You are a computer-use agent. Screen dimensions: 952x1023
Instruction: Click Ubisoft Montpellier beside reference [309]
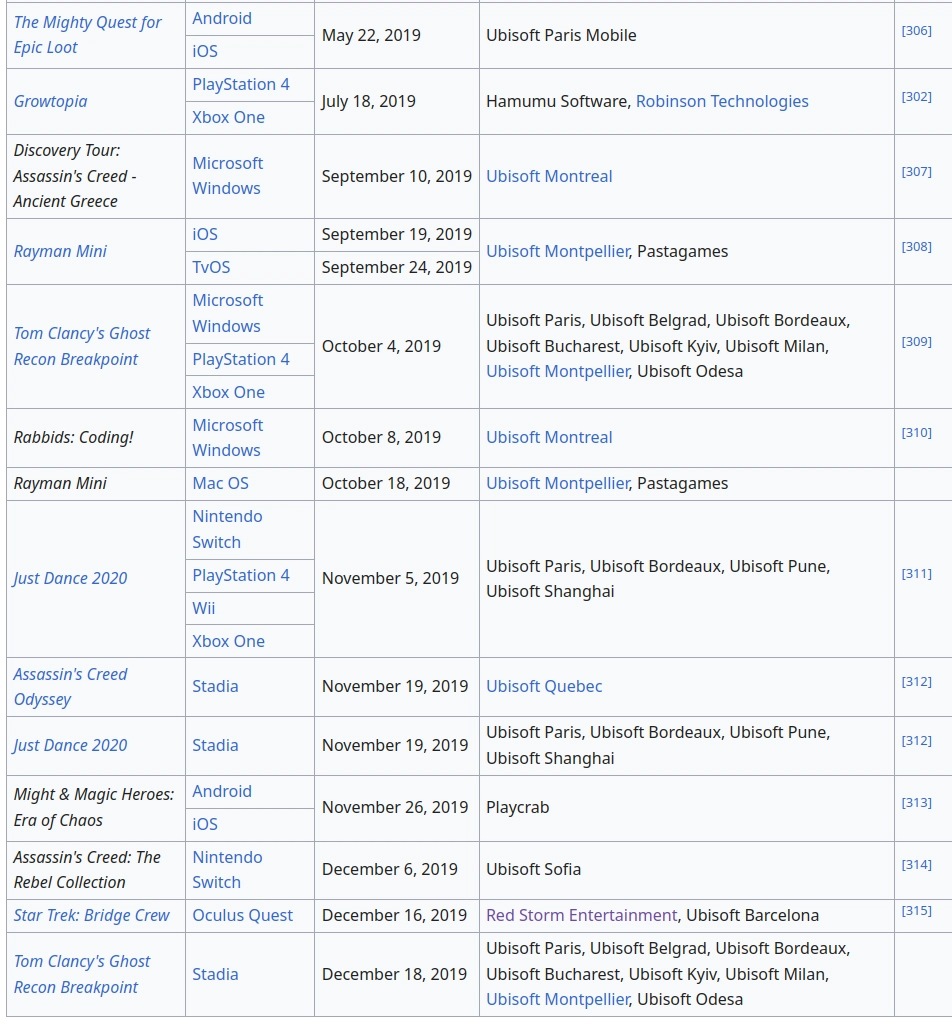point(557,371)
